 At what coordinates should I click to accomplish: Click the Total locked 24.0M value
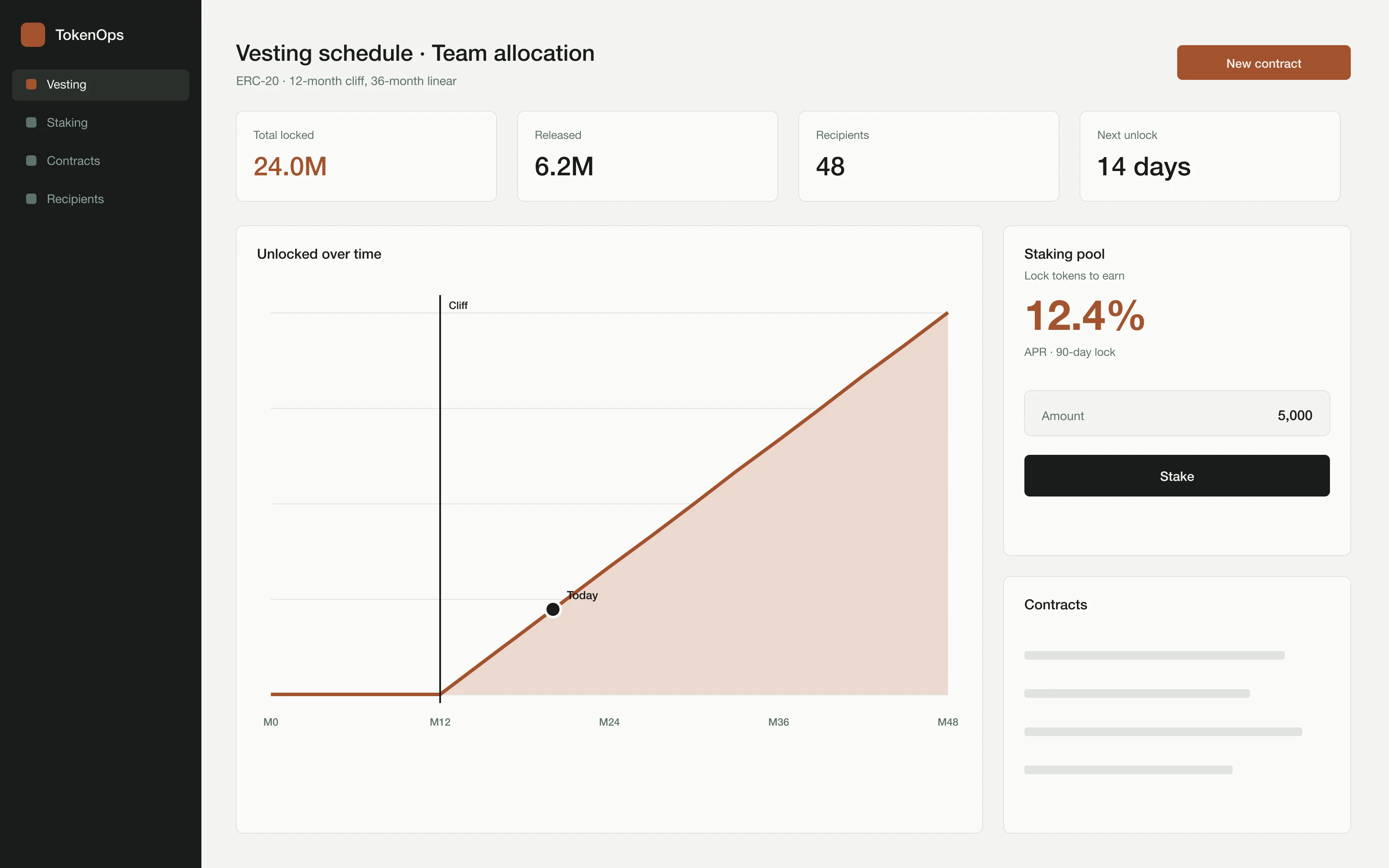[x=290, y=167]
